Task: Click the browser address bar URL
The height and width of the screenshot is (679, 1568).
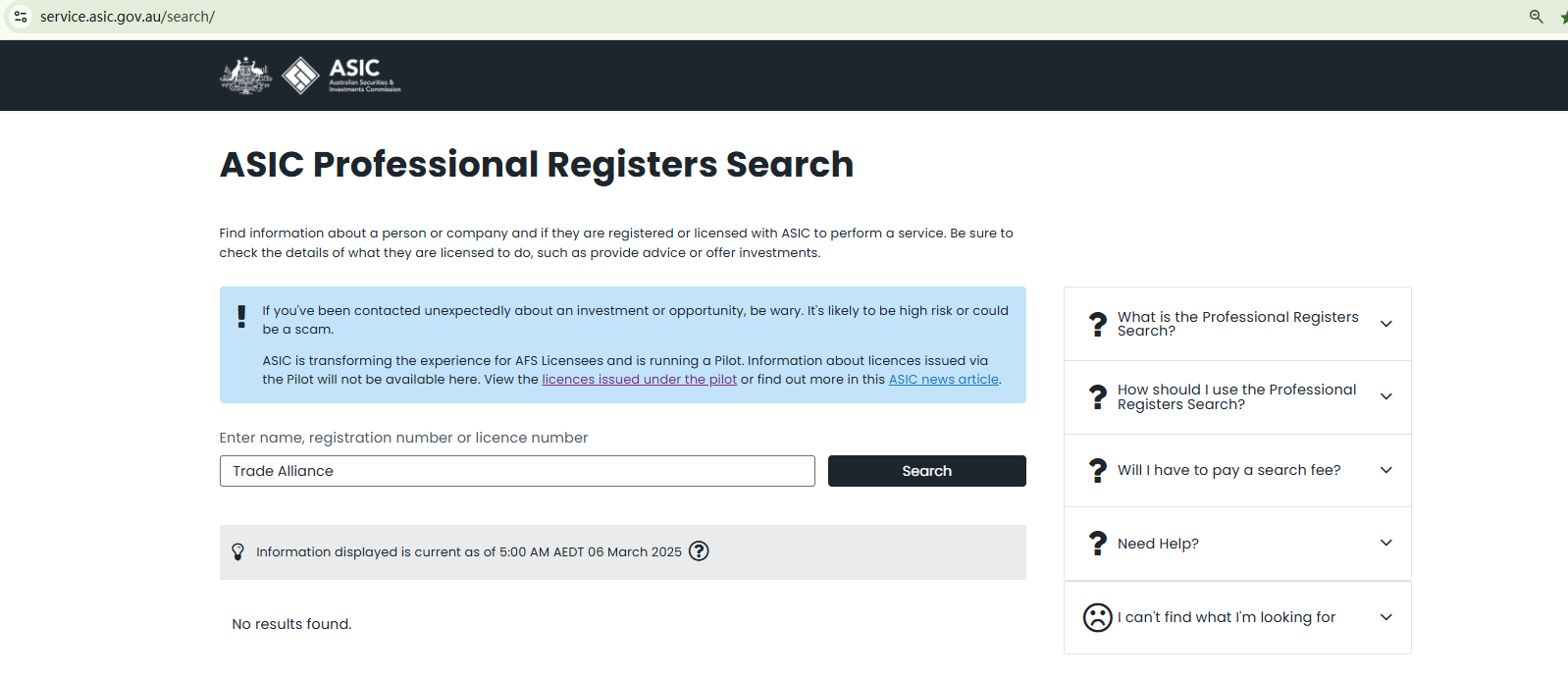Action: point(128,17)
